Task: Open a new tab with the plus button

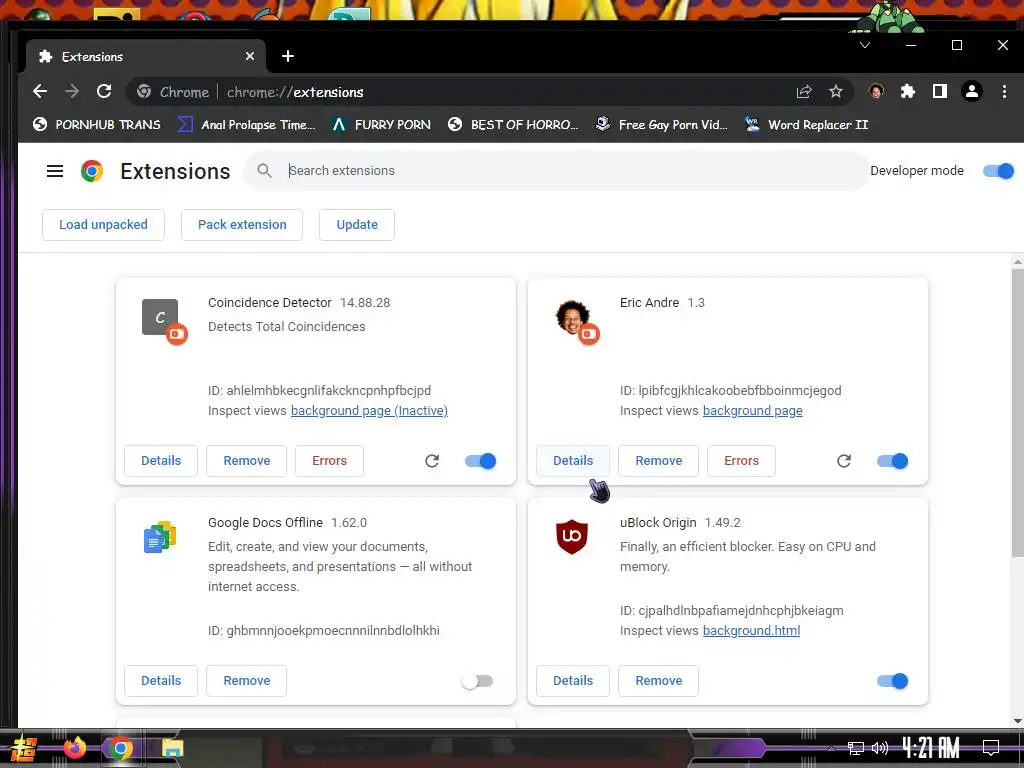Action: [287, 56]
